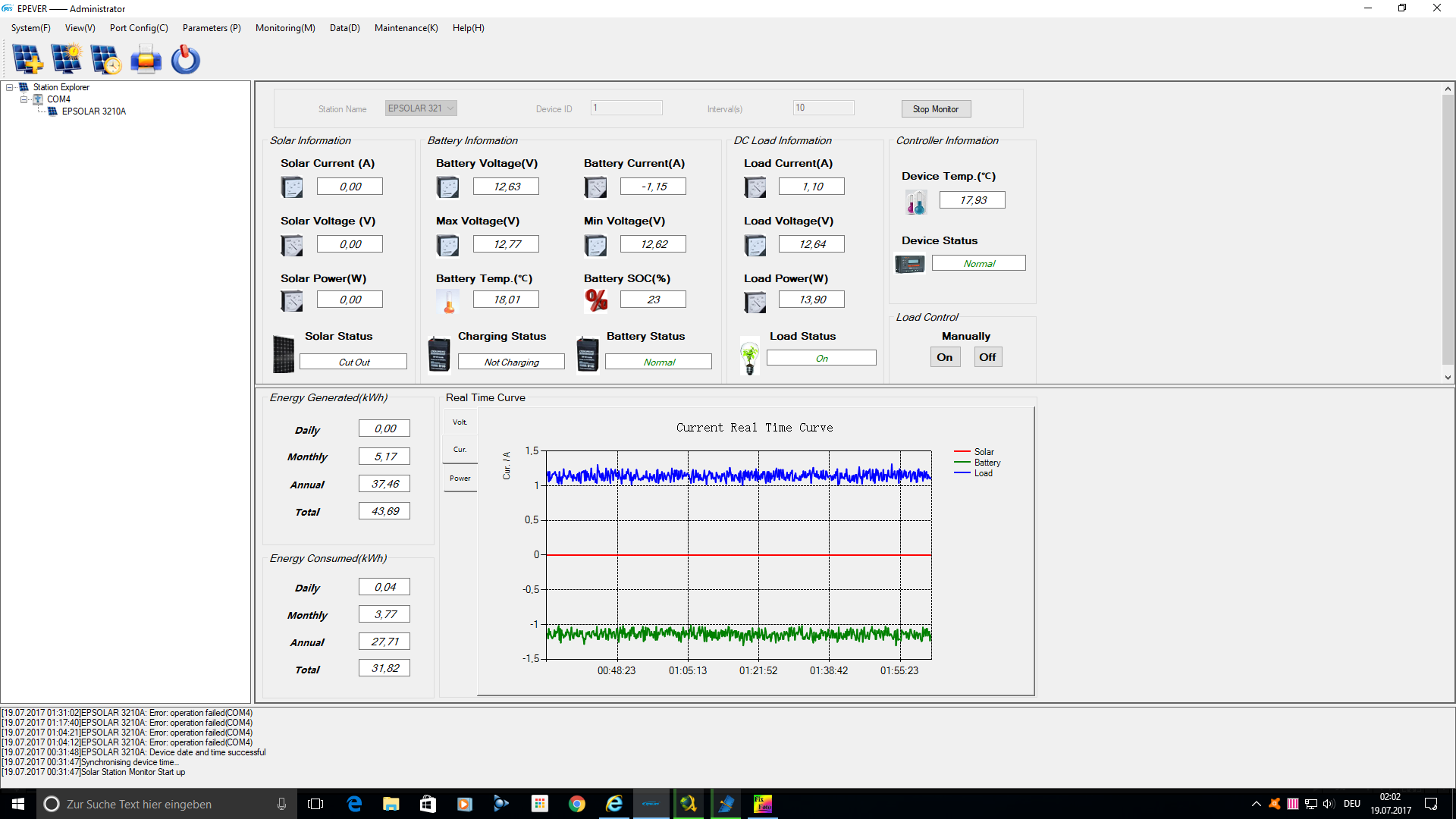Click the add station solar panel icon
The width and height of the screenshot is (1456, 819).
(x=27, y=59)
